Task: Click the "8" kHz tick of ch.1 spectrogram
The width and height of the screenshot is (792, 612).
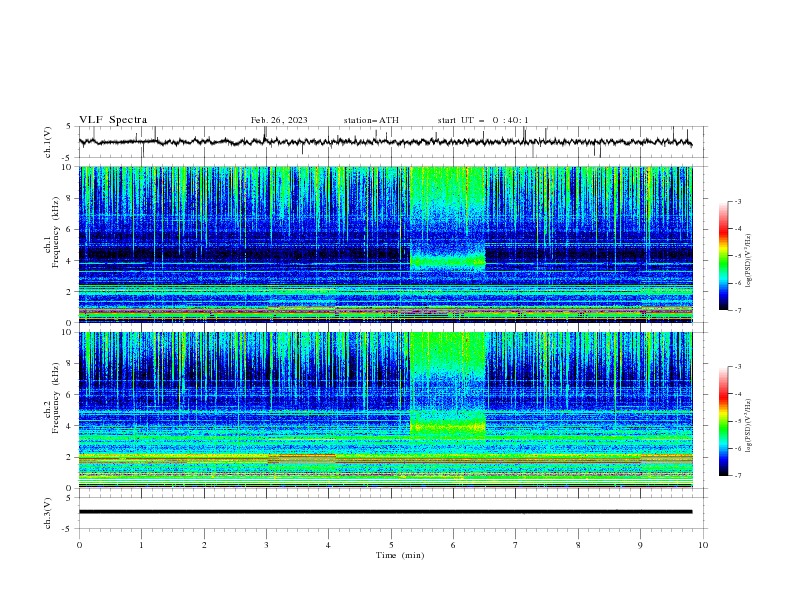Action: click(x=70, y=198)
